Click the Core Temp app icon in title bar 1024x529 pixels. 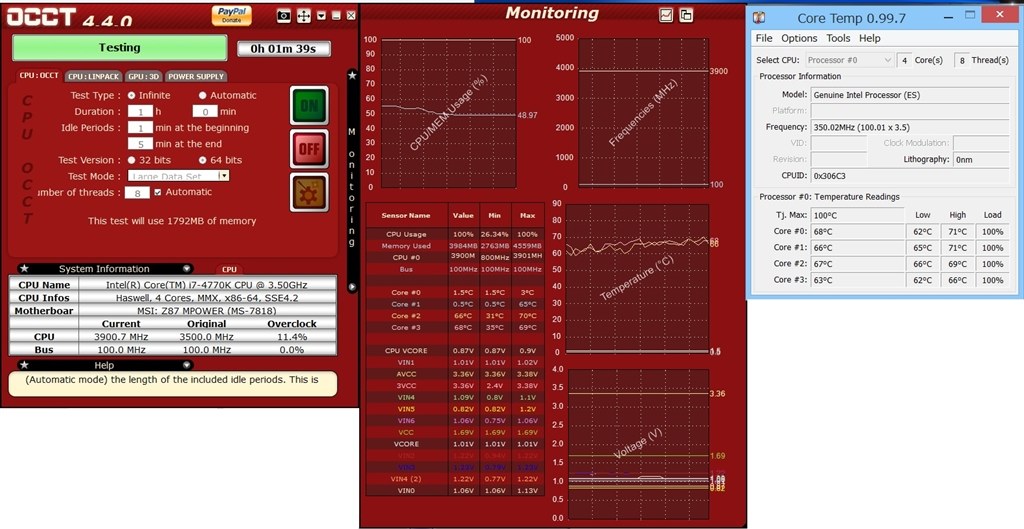(x=760, y=18)
